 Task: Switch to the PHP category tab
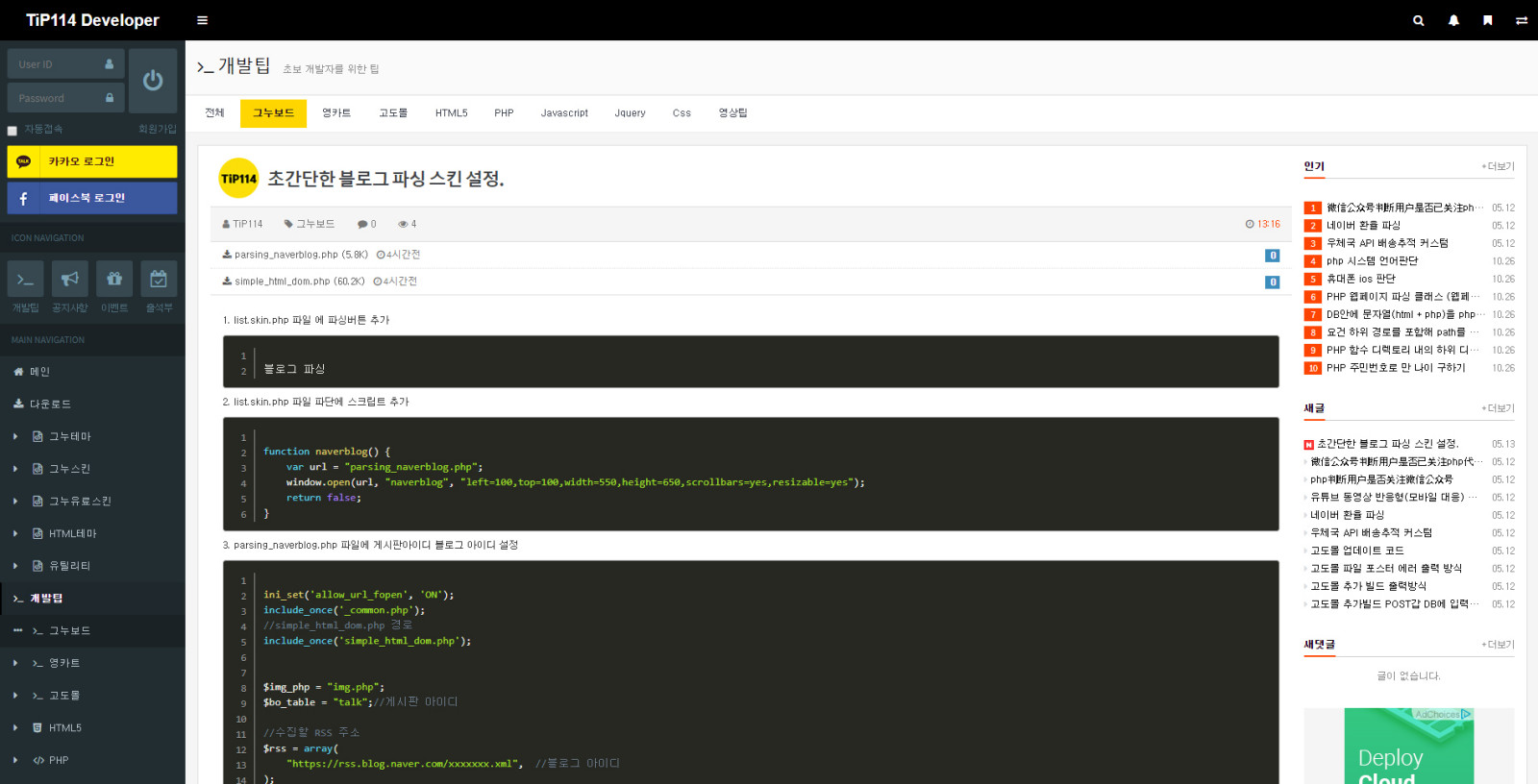(504, 113)
